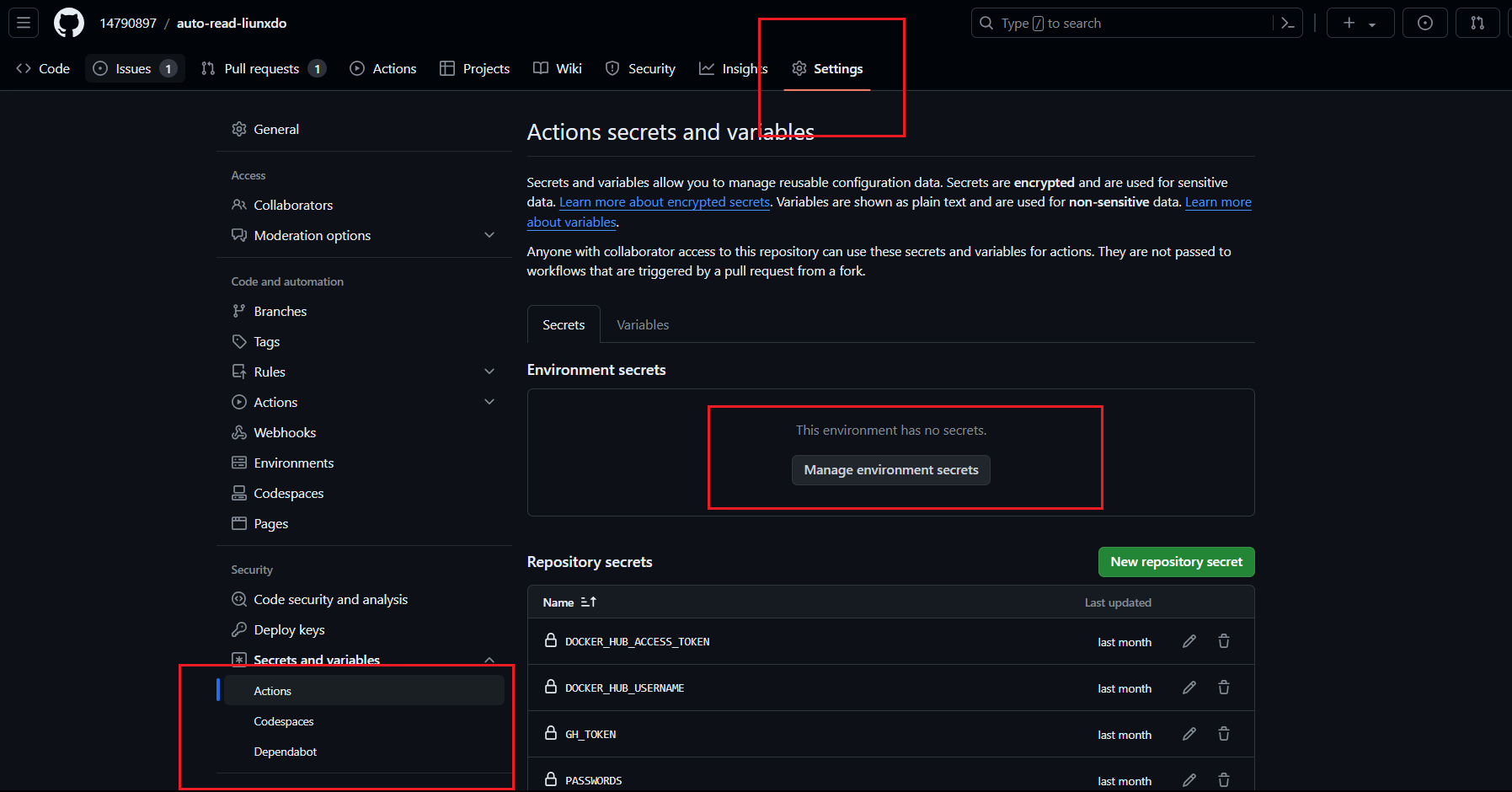This screenshot has height=792, width=1512.
Task: Expand the Moderation options chevron
Action: [489, 235]
